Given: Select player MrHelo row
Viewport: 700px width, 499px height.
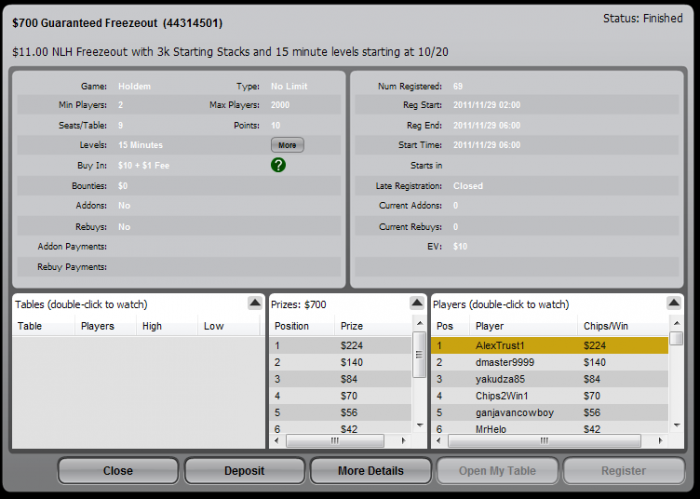Looking at the screenshot, I should coord(550,428).
